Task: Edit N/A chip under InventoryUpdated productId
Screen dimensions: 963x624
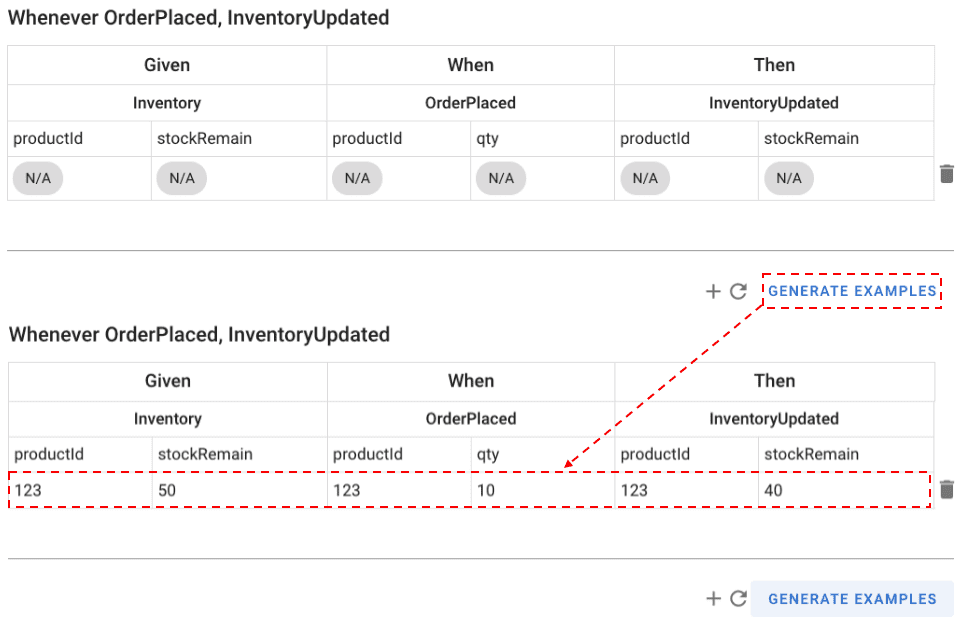Action: [645, 178]
